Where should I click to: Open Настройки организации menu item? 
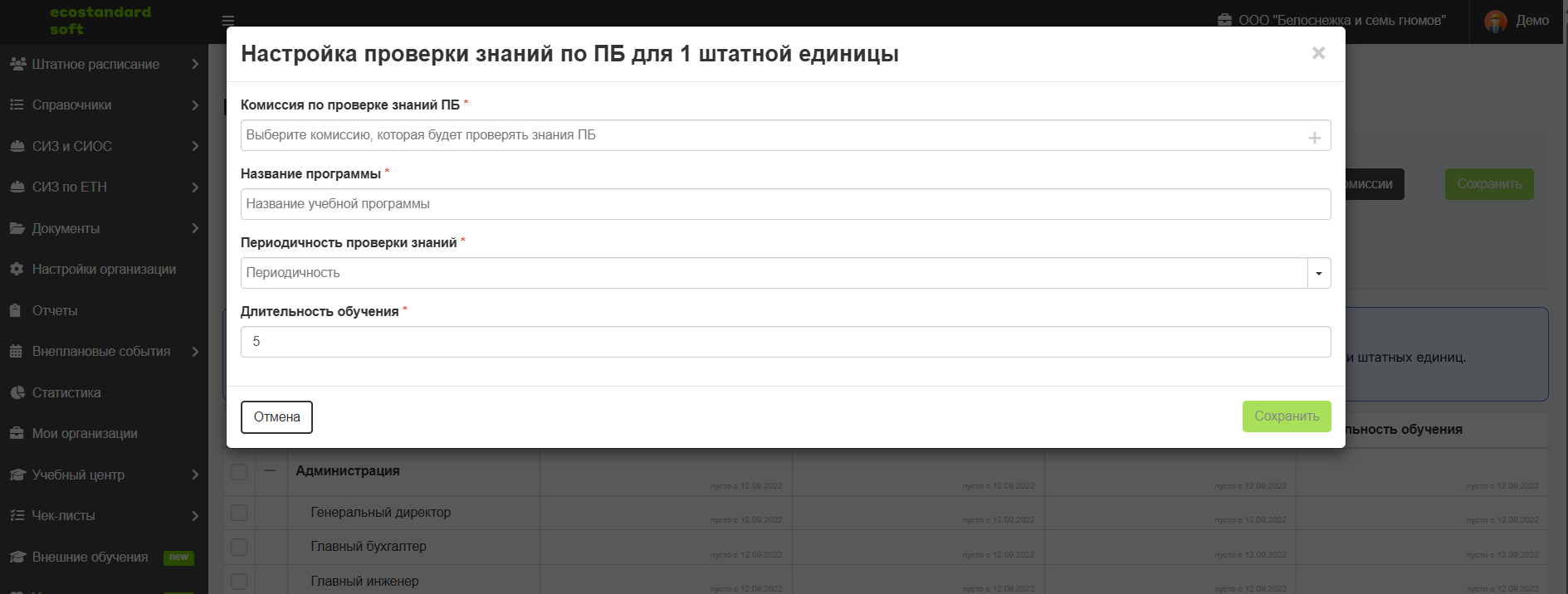[x=104, y=269]
